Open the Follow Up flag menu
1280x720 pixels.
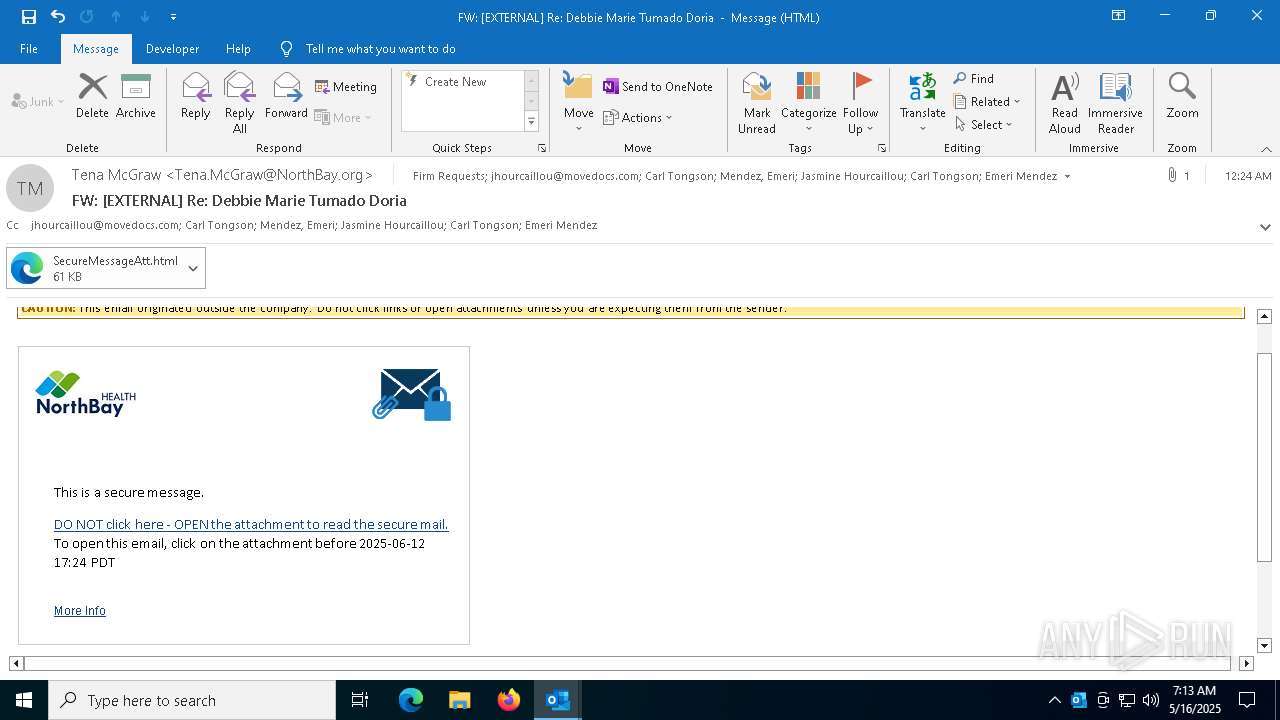click(x=860, y=102)
